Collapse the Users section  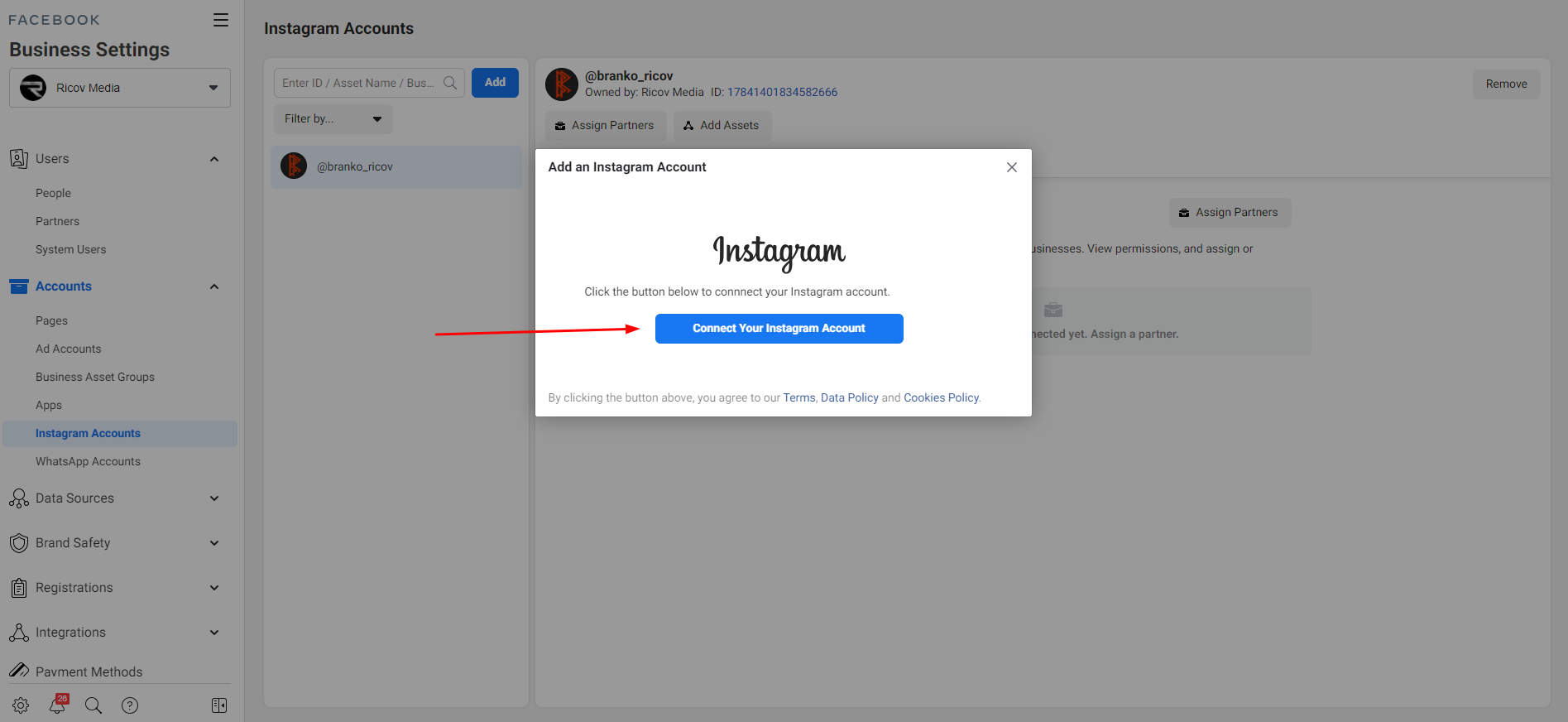click(214, 159)
